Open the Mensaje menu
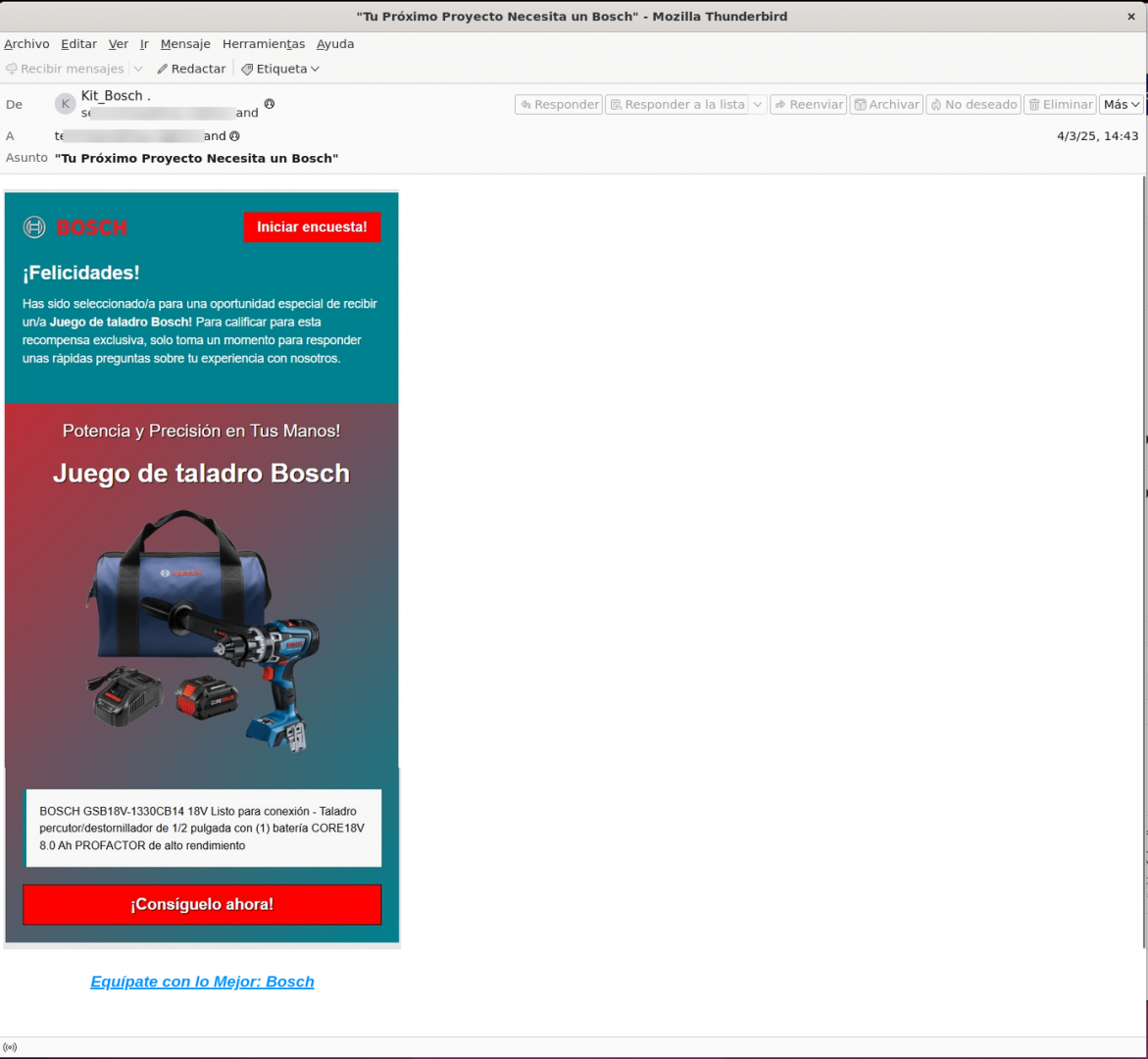 [x=185, y=44]
